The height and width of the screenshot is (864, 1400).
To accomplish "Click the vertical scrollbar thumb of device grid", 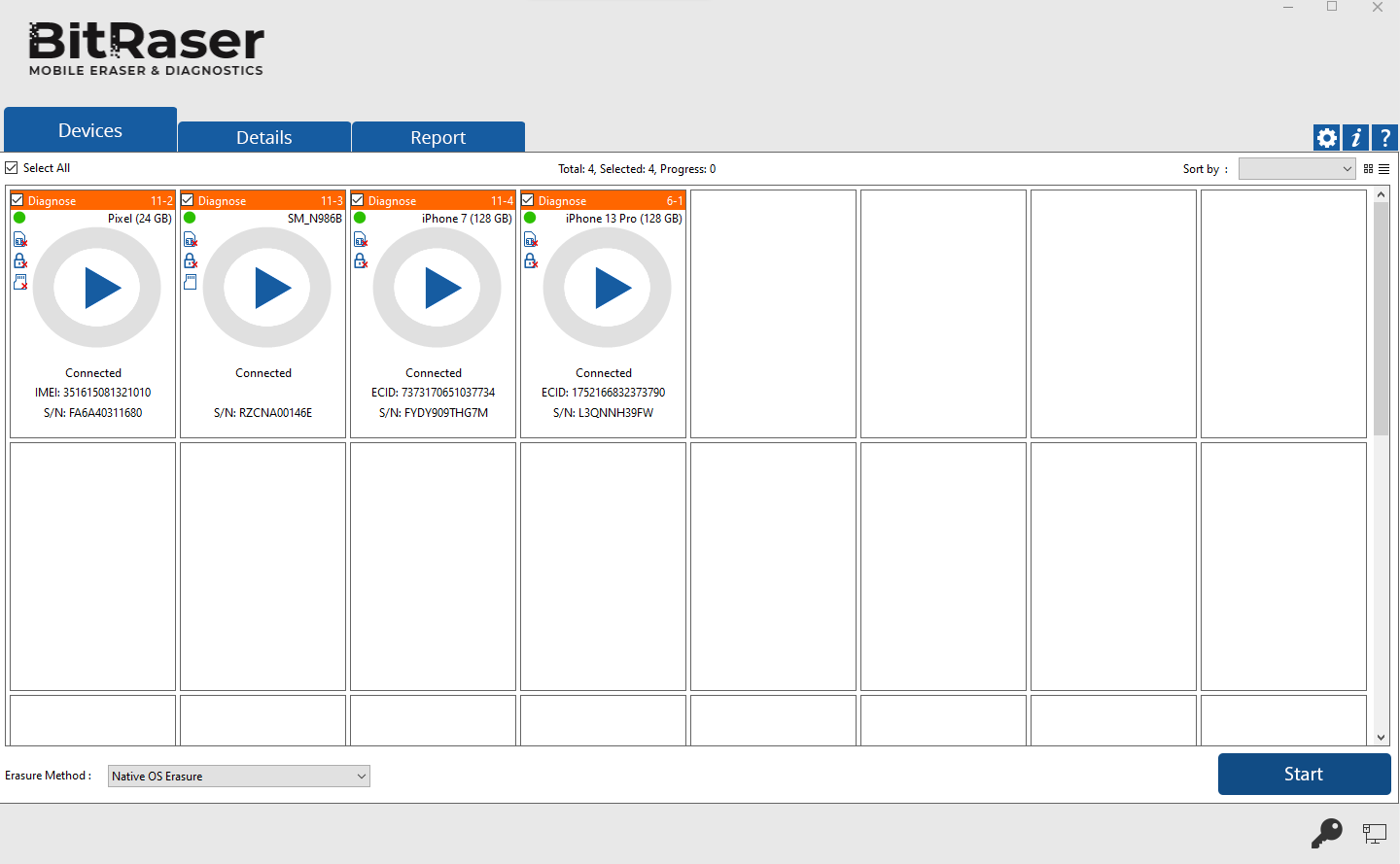I will pos(1381,319).
